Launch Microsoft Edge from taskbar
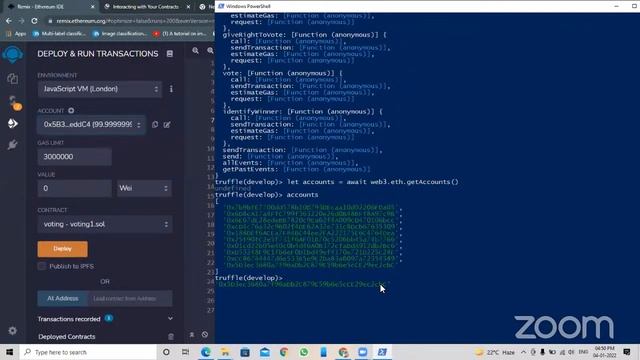Viewport: 640px width, 360px height. (x=206, y=352)
